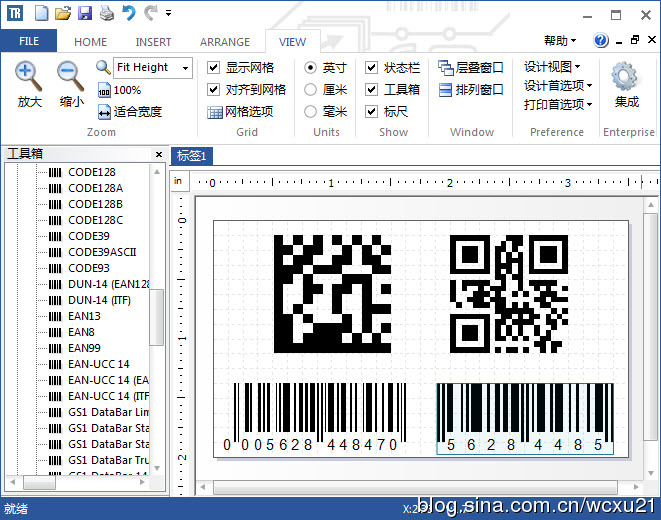The image size is (661, 520).
Task: Select CODE128 in toolbox
Action: point(91,172)
